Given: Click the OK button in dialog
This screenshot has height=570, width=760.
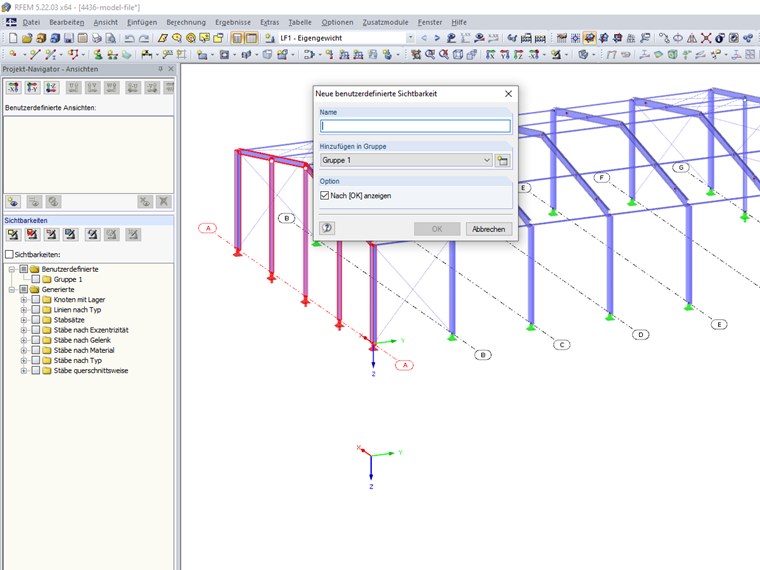Looking at the screenshot, I should 437,229.
